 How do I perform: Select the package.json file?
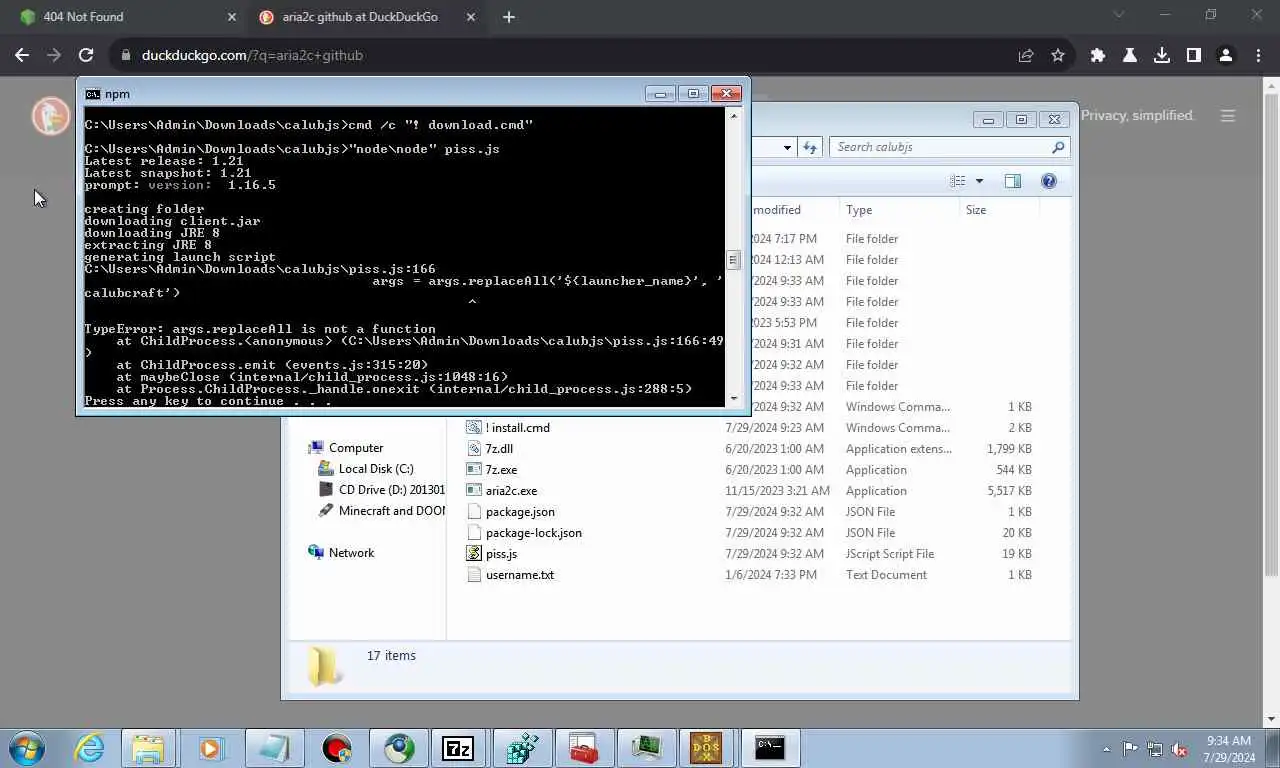point(520,512)
